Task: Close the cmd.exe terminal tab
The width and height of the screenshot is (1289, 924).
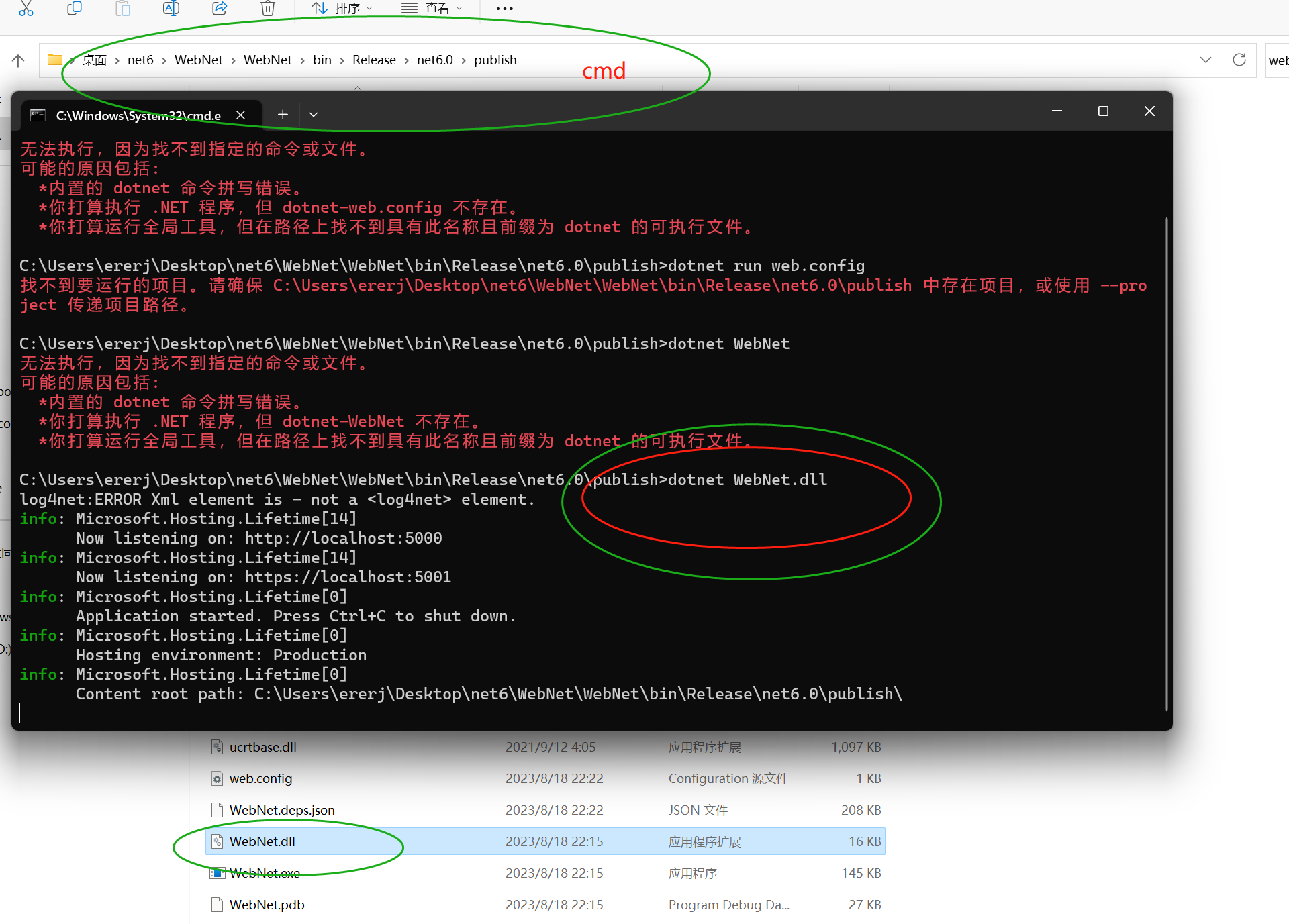Action: [240, 115]
